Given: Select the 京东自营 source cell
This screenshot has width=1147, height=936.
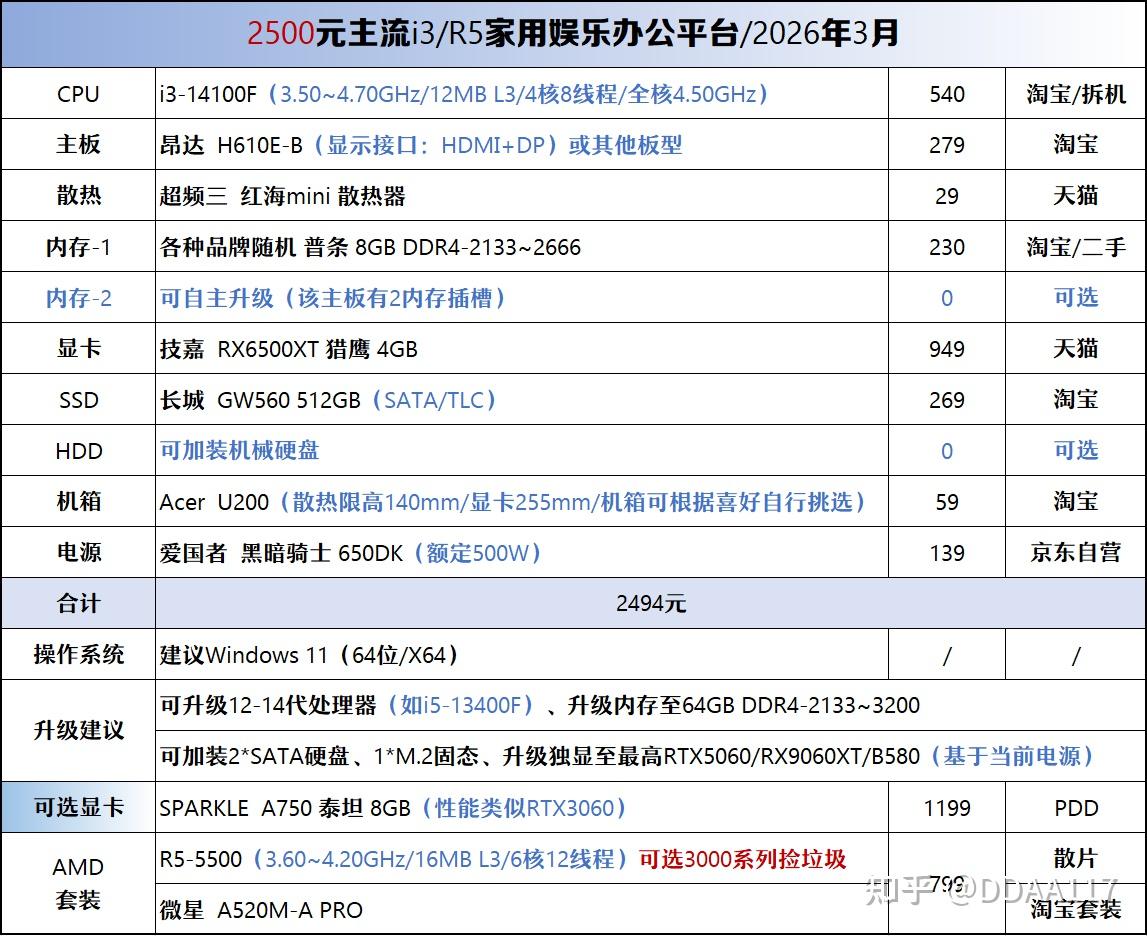Looking at the screenshot, I should [x=1075, y=553].
